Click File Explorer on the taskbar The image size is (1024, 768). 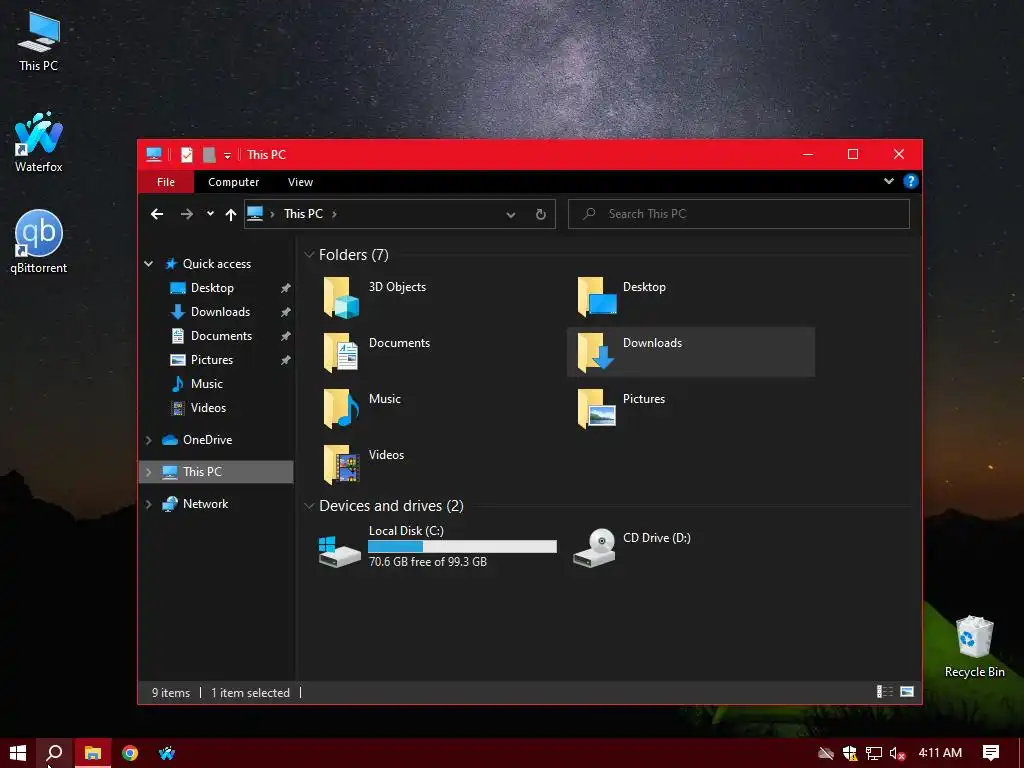point(93,753)
